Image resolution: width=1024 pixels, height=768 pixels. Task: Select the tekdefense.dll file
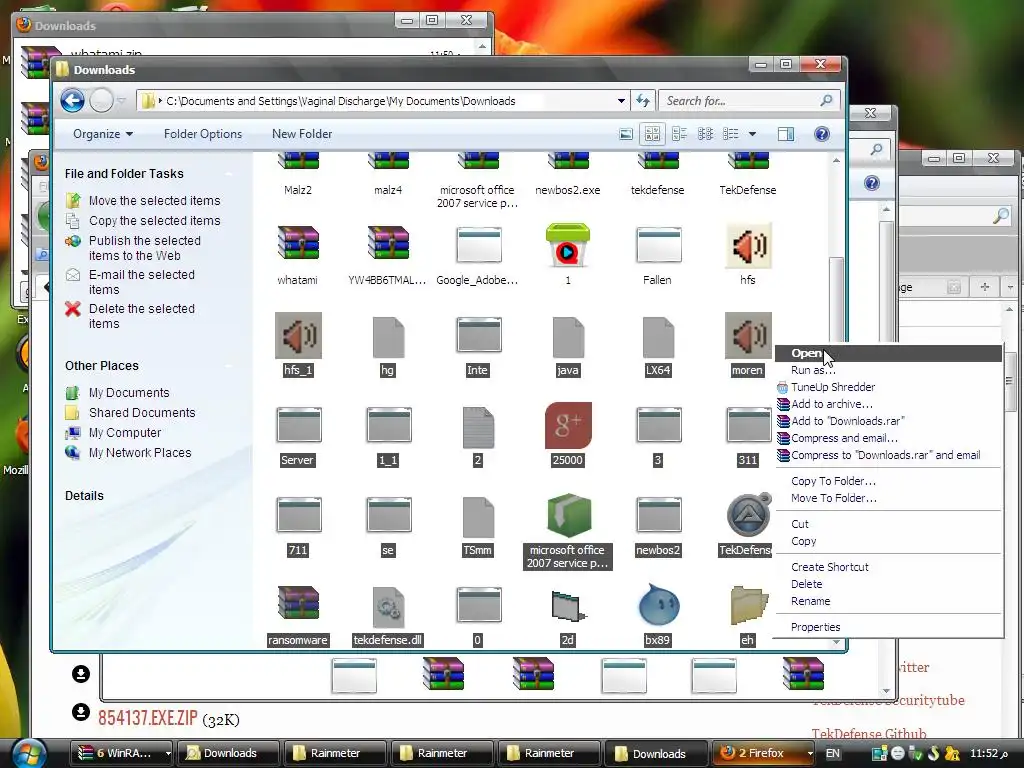388,607
